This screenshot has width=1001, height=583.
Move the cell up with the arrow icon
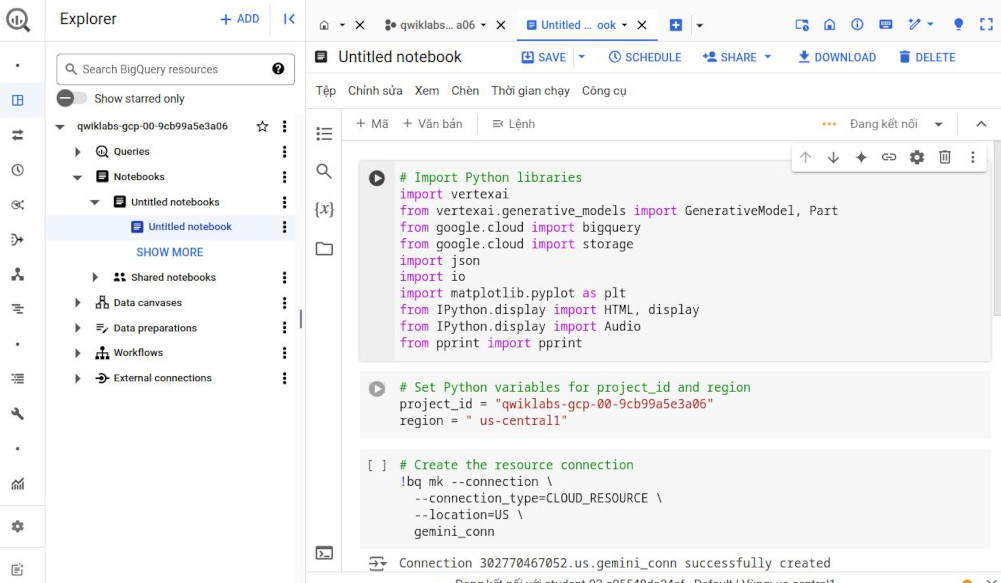tap(806, 157)
